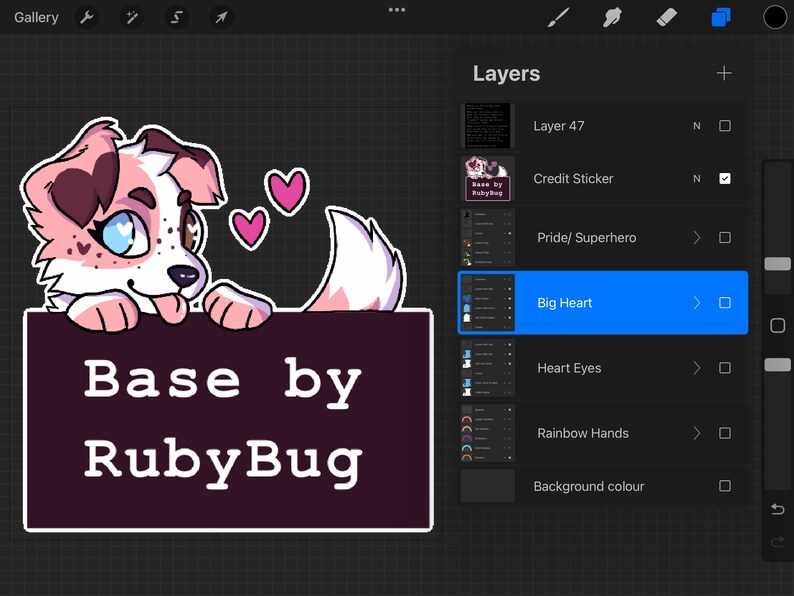Tap the sidebar modify square button
Image resolution: width=794 pixels, height=596 pixels.
coord(777,326)
